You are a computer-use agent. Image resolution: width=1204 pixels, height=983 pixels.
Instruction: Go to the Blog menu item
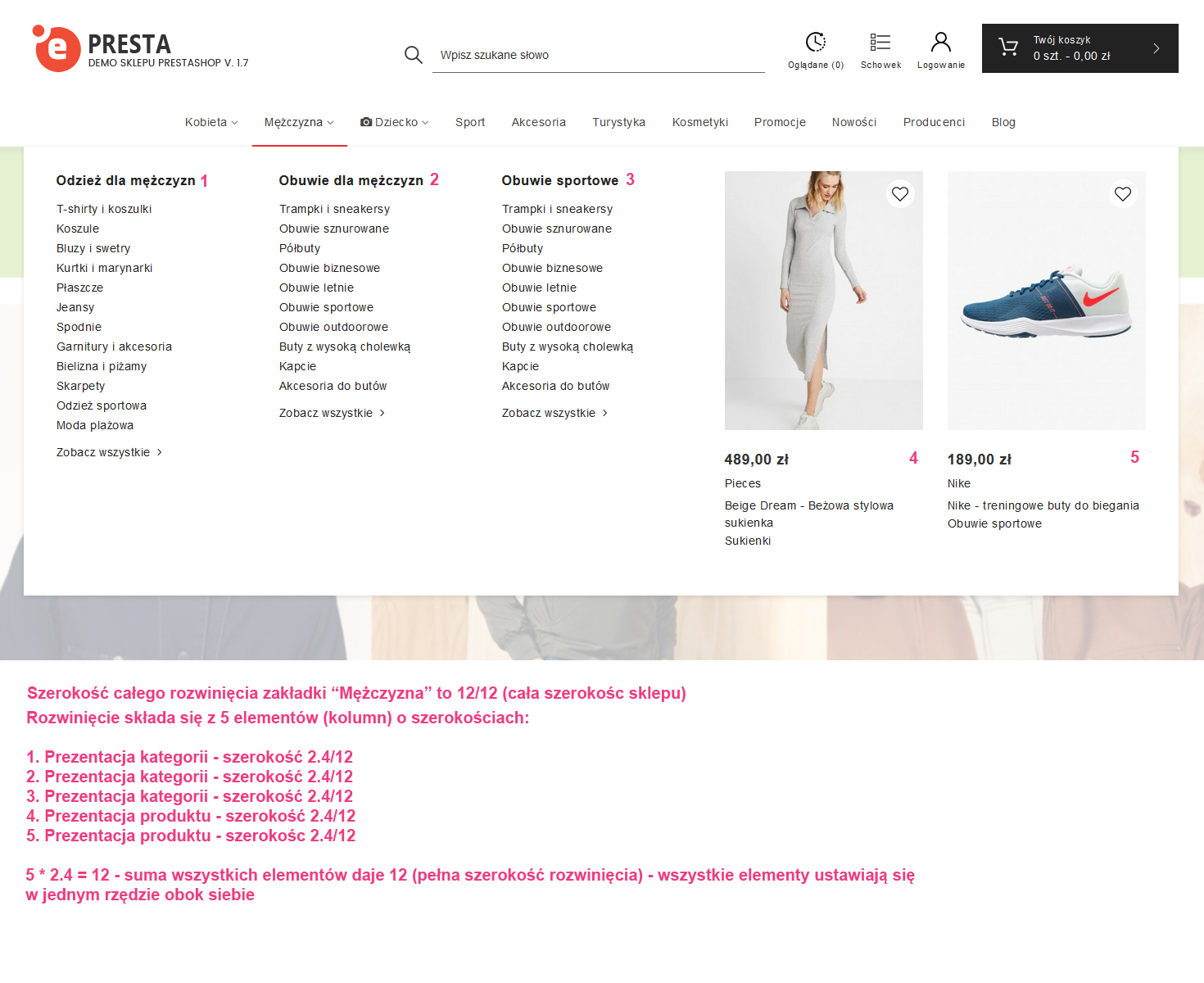1003,122
